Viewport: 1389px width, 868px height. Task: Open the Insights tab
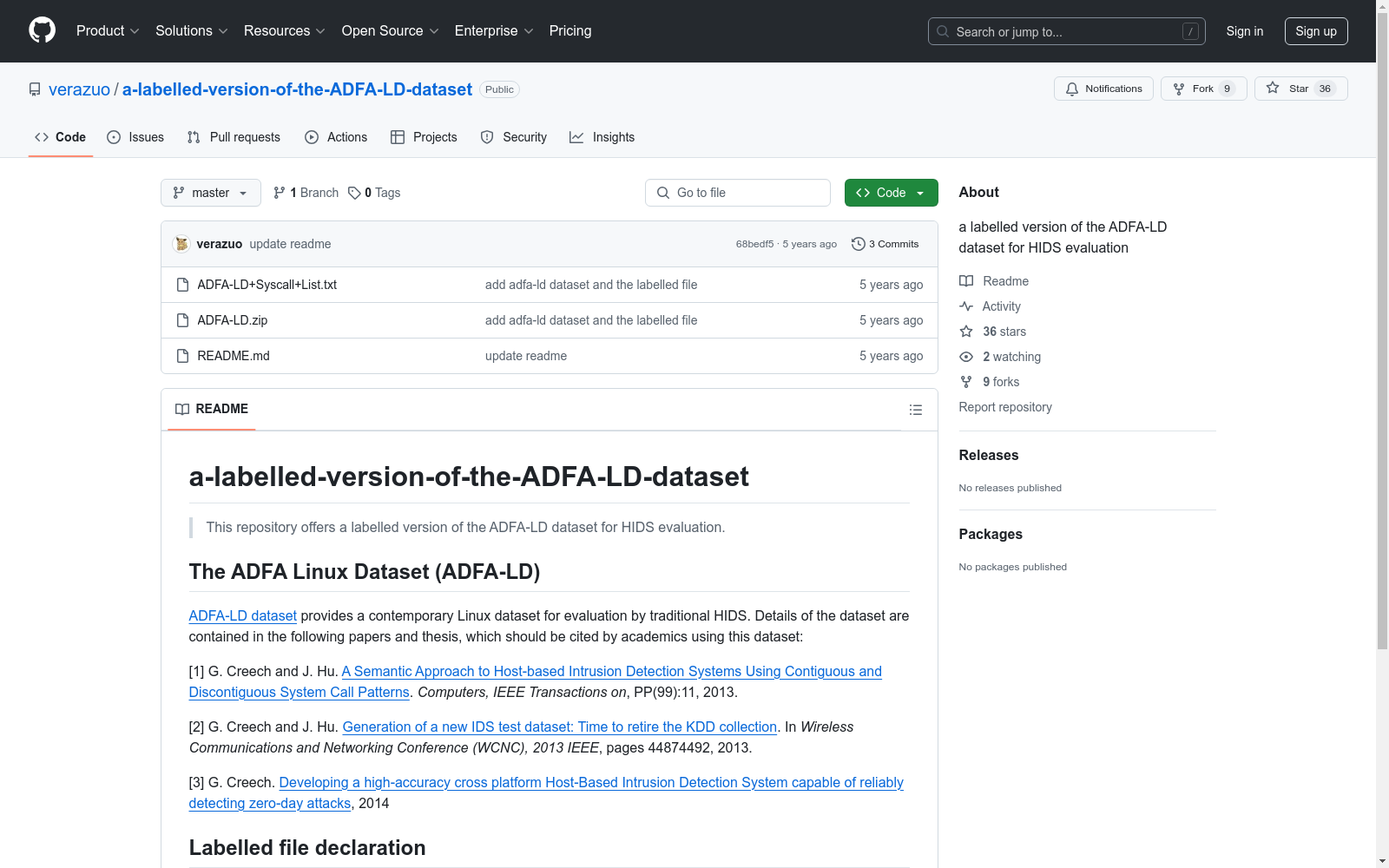[x=602, y=137]
